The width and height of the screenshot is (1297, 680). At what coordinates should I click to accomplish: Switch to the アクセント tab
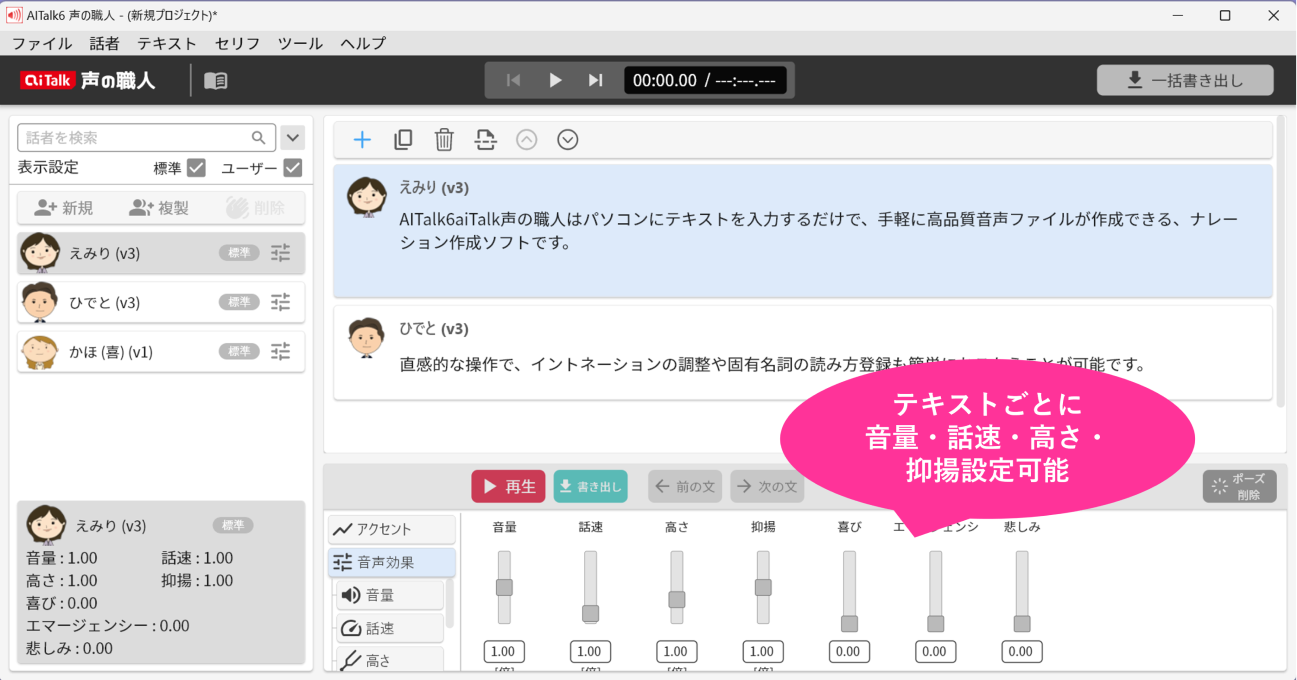click(x=392, y=529)
